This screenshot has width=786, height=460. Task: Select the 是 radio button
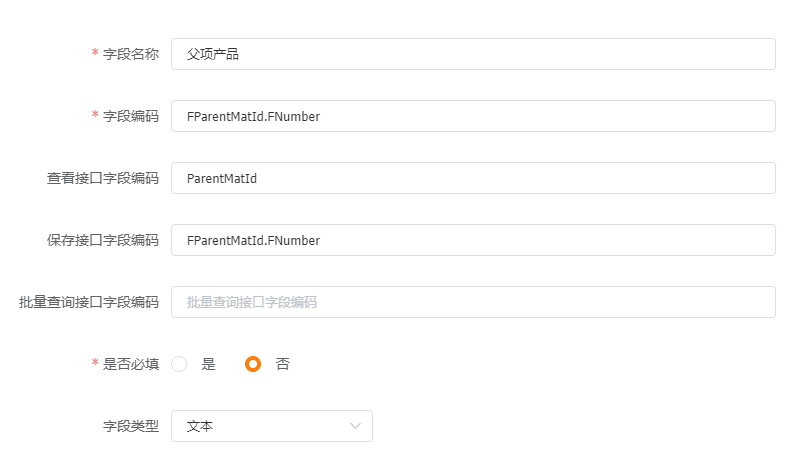point(179,364)
